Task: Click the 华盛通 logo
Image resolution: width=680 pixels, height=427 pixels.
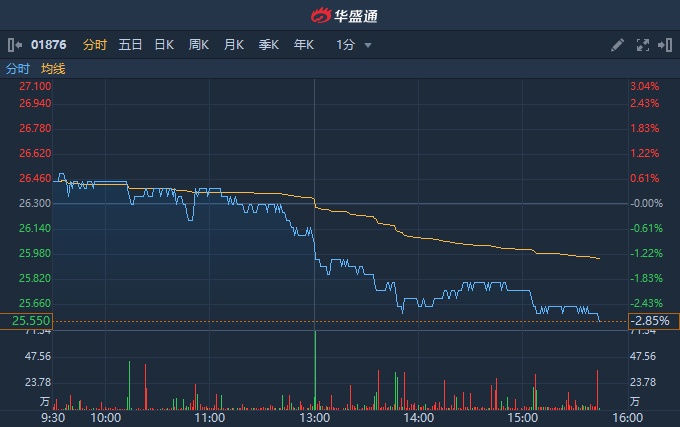Action: point(344,16)
